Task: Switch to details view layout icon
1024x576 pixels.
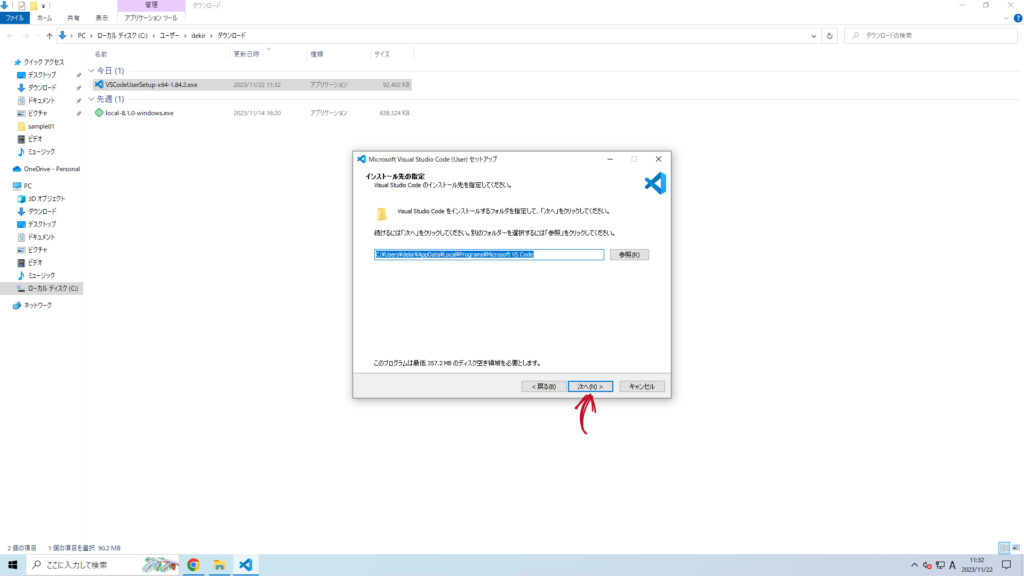Action: coord(1004,548)
